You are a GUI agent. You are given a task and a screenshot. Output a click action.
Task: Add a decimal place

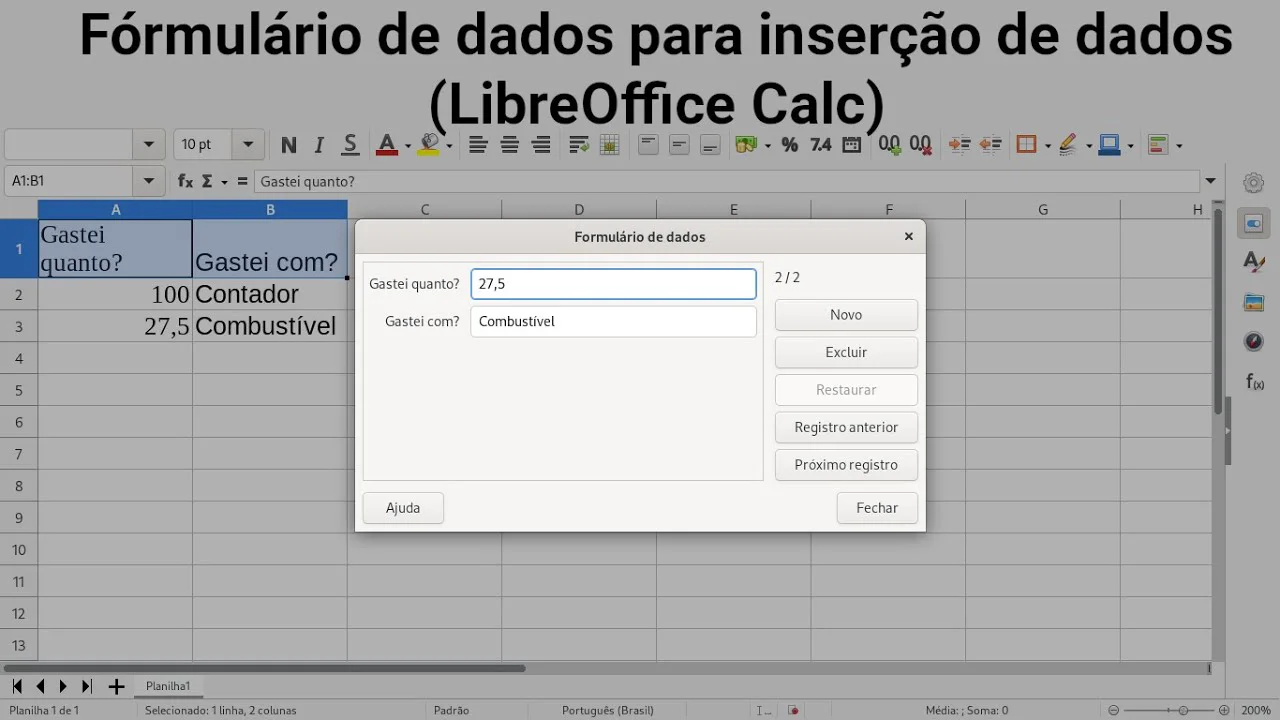point(890,145)
